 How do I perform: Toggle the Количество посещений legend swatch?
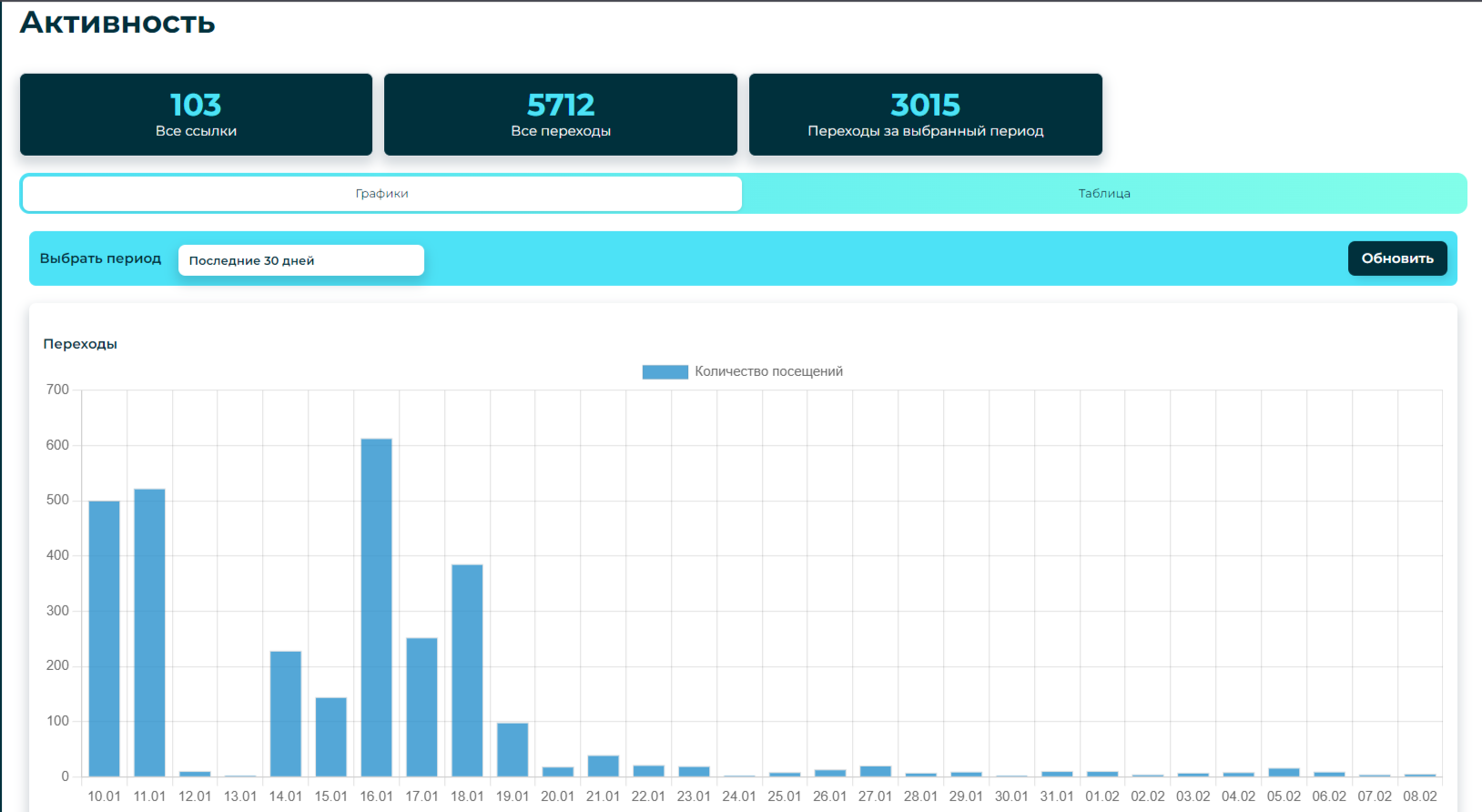coord(665,371)
